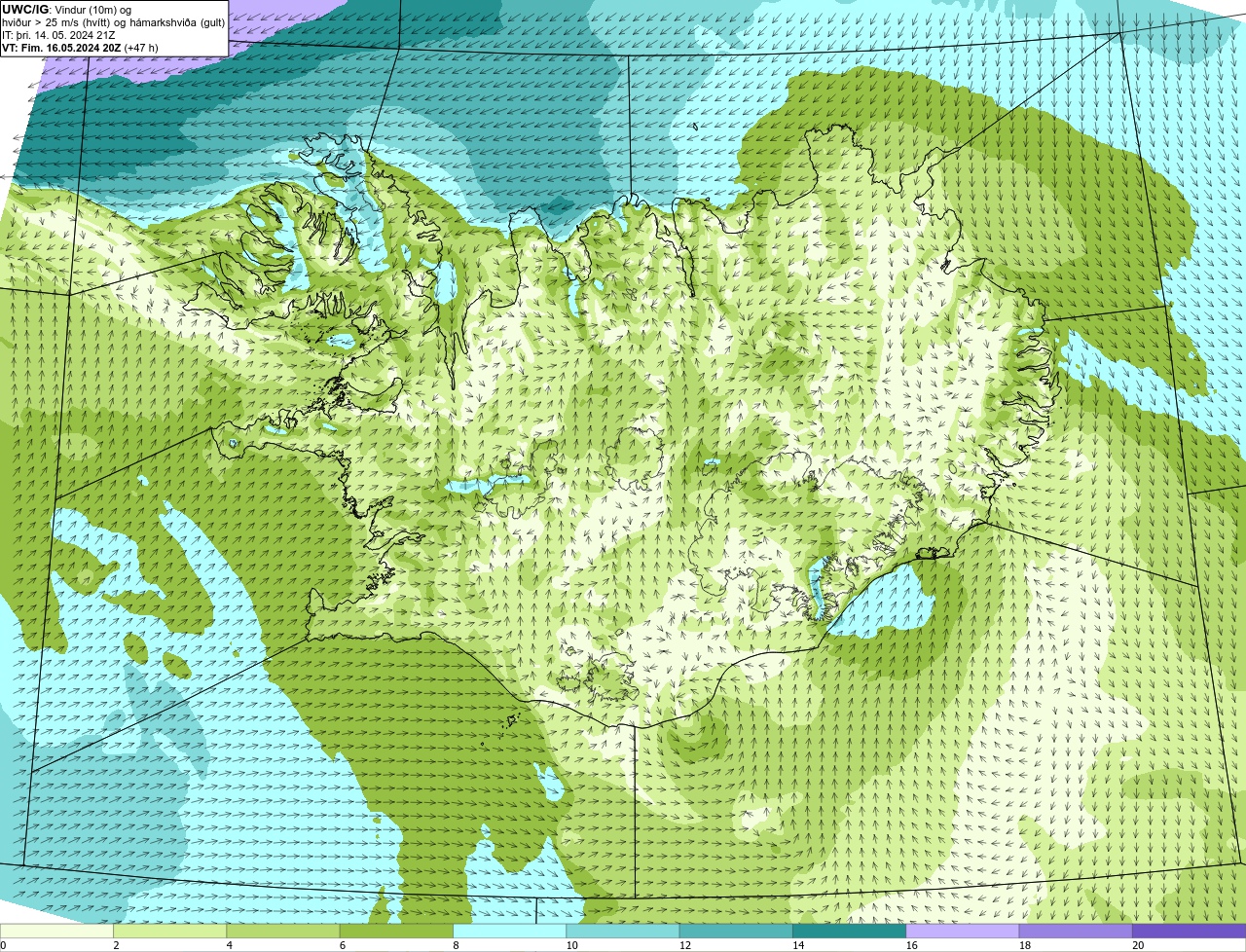
Task: Click the scale label "0" at the legend start
Action: click(4, 945)
